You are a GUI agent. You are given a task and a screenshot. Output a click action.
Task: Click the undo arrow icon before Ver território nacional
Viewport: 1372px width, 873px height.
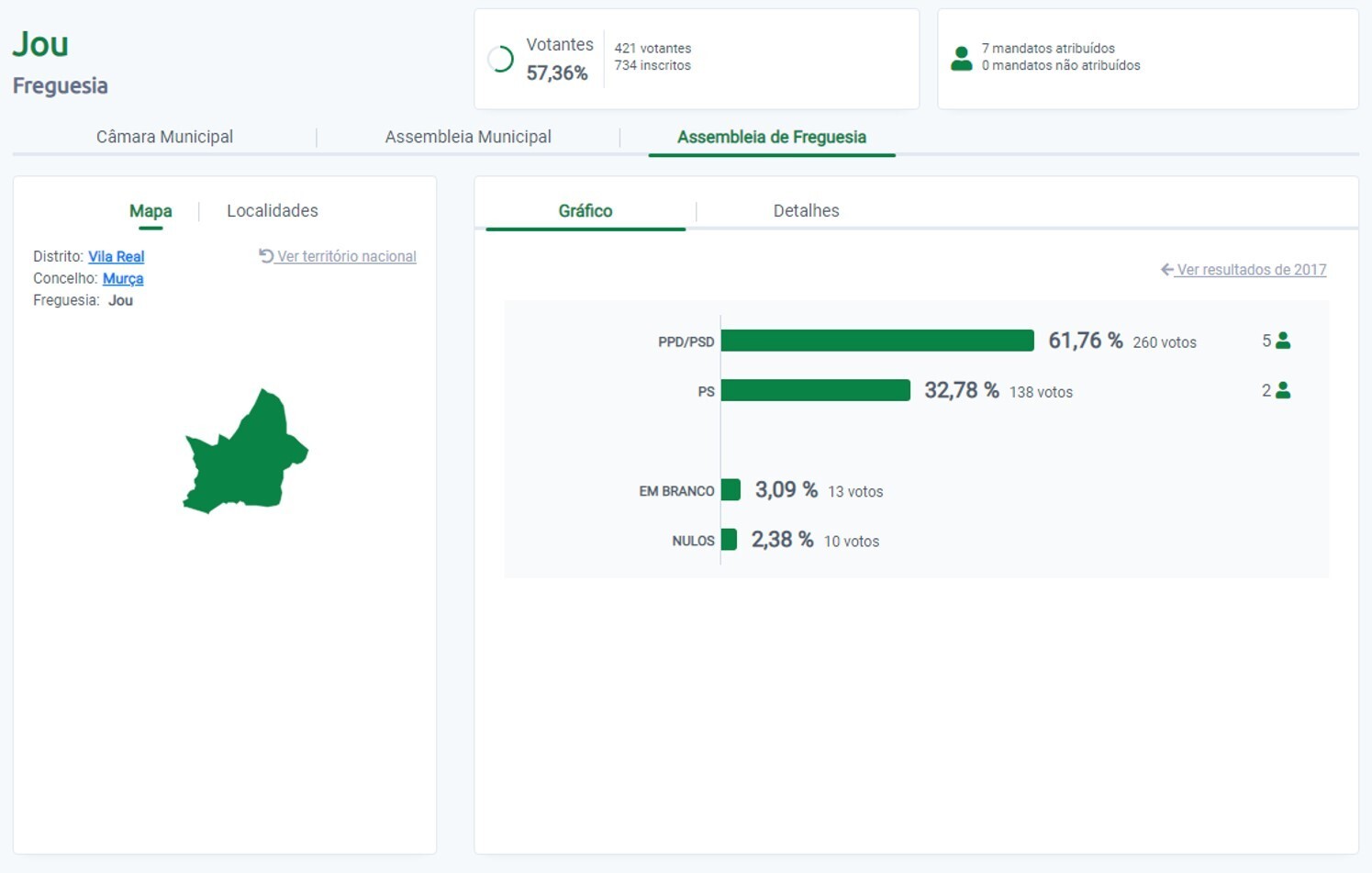tap(266, 256)
